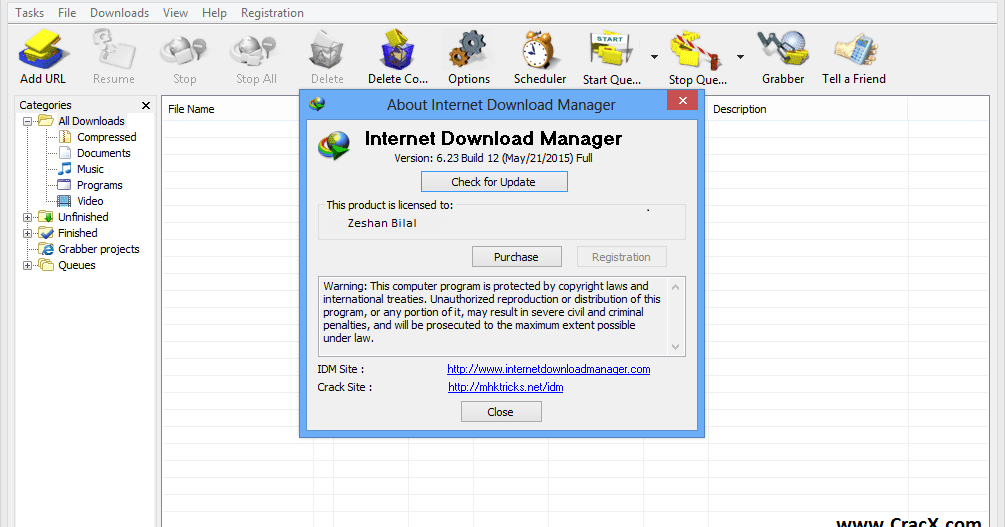Select the Music category icon

pos(65,169)
